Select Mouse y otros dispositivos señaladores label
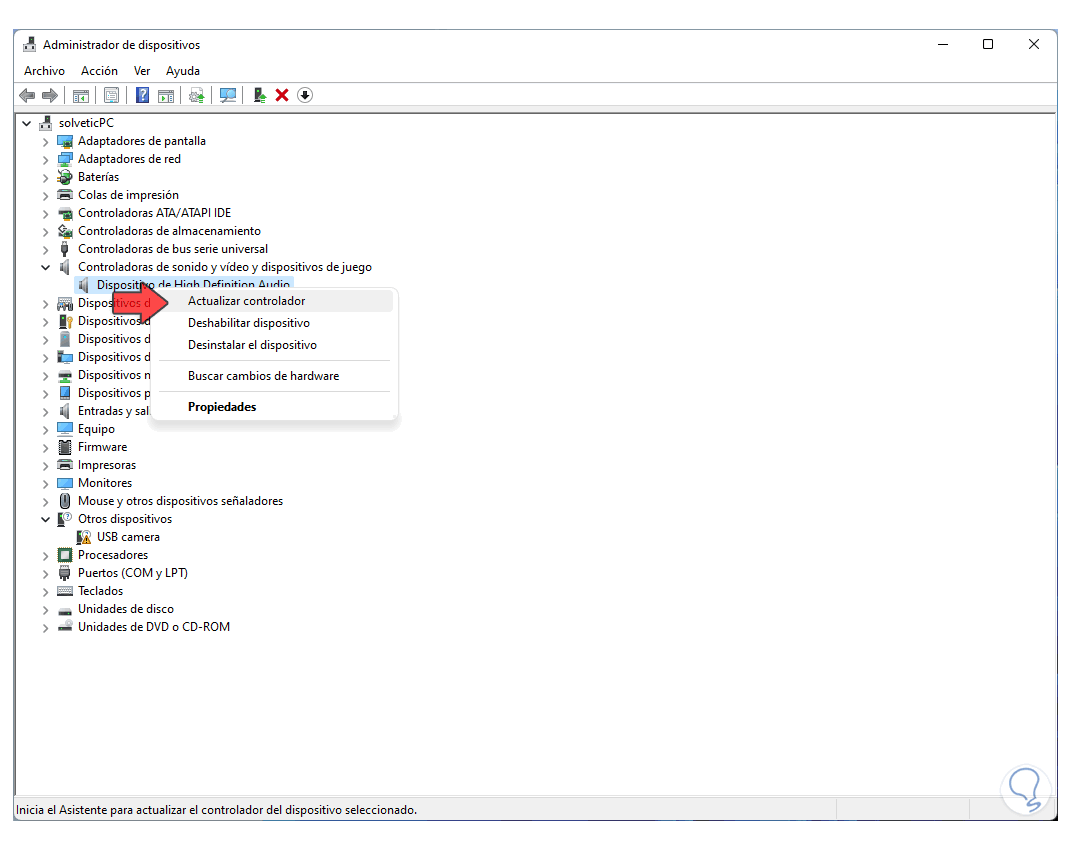This screenshot has height=850, width=1071. click(x=180, y=501)
